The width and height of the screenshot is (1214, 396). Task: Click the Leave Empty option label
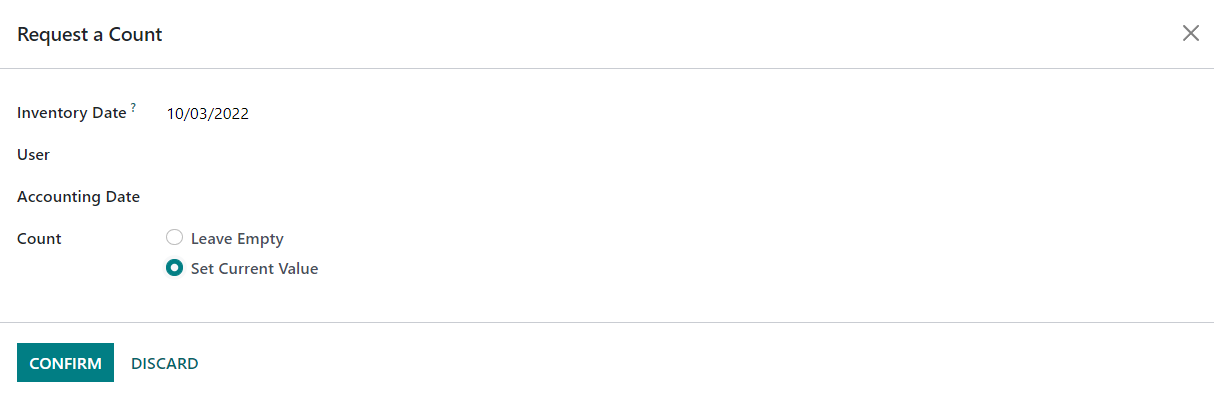237,239
